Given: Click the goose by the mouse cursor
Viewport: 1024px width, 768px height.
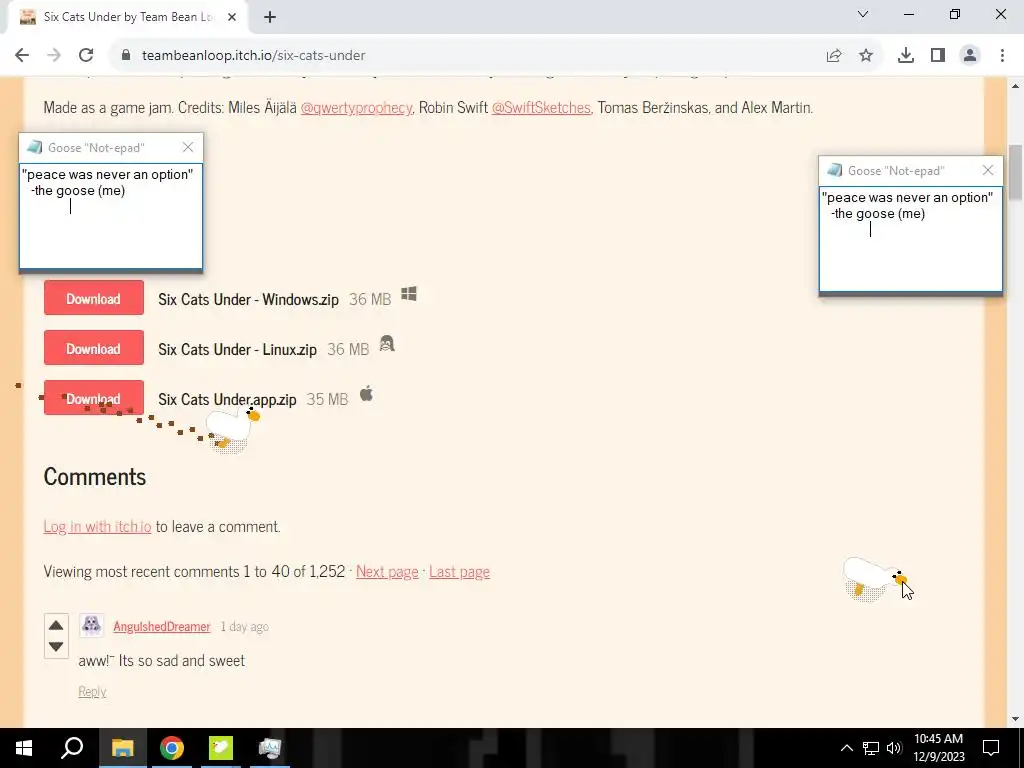Looking at the screenshot, I should point(873,578).
